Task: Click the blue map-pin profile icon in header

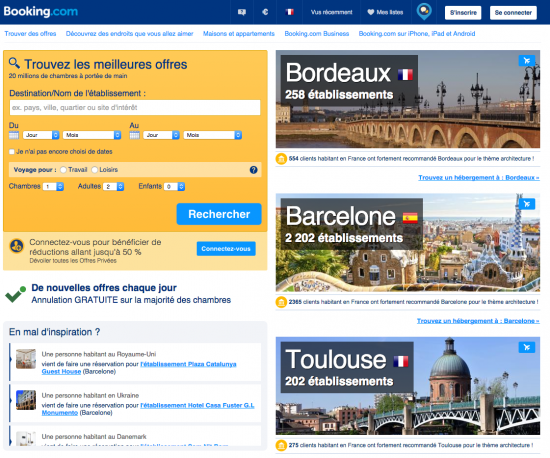Action: pyautogui.click(x=424, y=11)
